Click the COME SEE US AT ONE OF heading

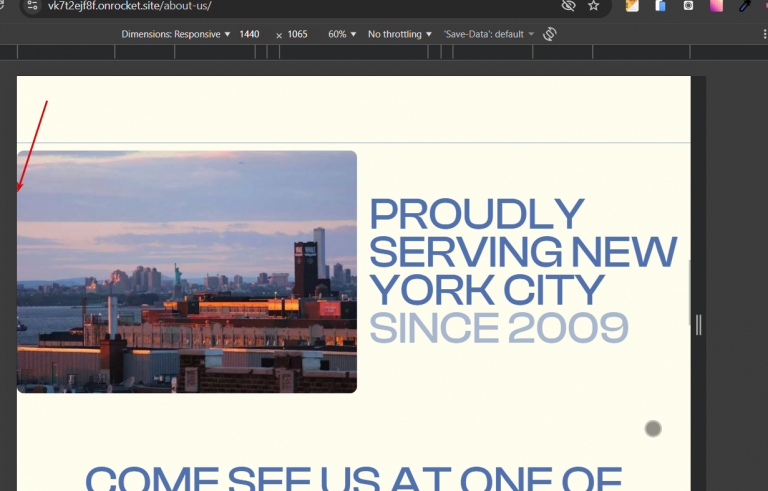click(x=354, y=478)
